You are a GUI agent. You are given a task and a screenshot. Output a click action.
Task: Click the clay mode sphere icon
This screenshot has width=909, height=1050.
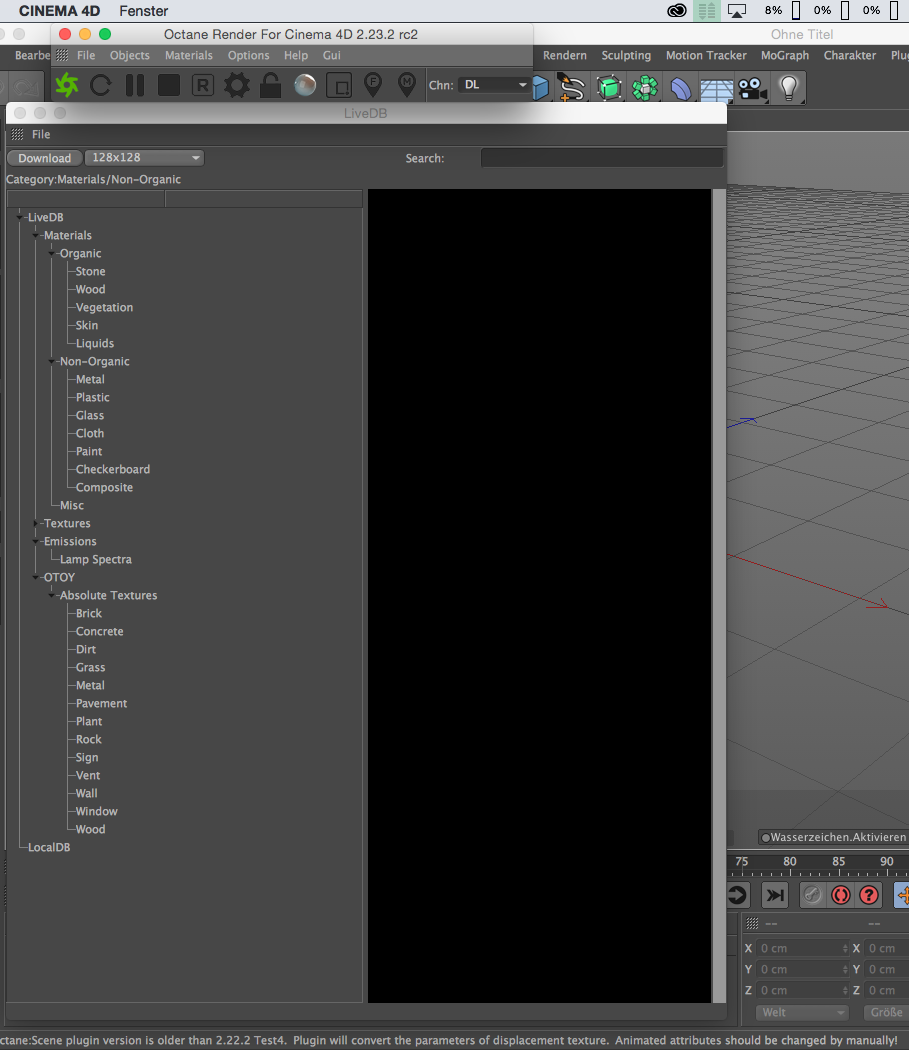[x=305, y=85]
